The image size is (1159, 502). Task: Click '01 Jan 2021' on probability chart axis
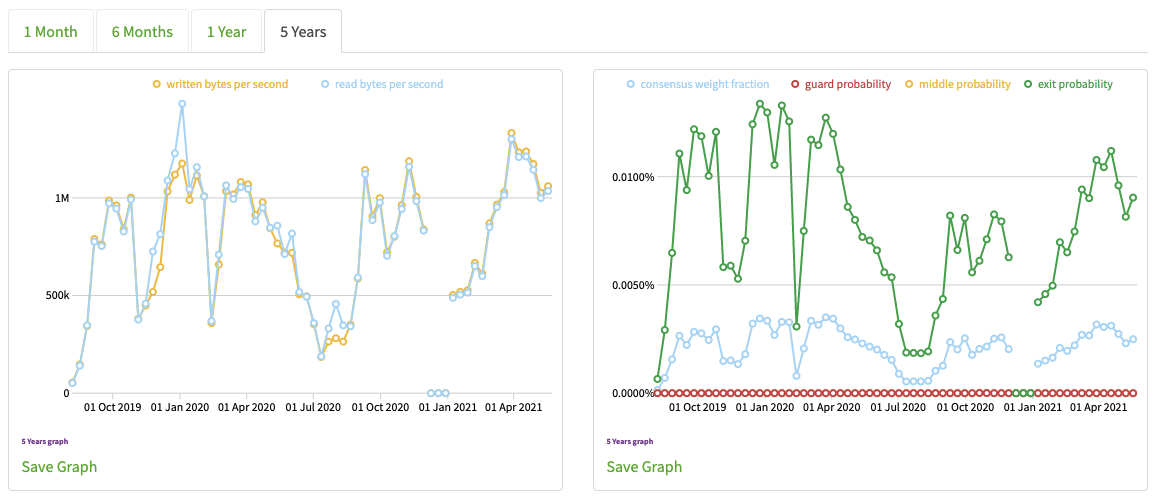click(x=1032, y=407)
